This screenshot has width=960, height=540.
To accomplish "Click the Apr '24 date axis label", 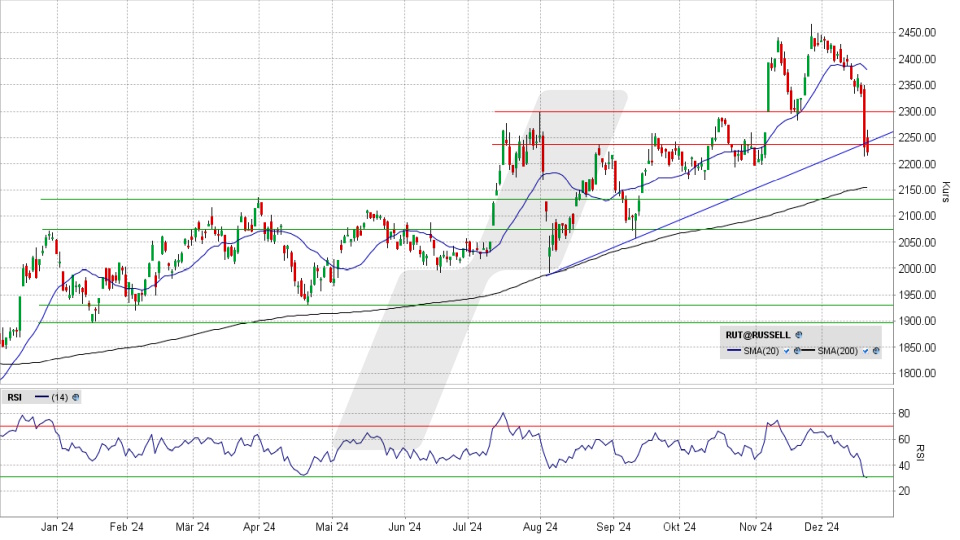I will (x=259, y=527).
